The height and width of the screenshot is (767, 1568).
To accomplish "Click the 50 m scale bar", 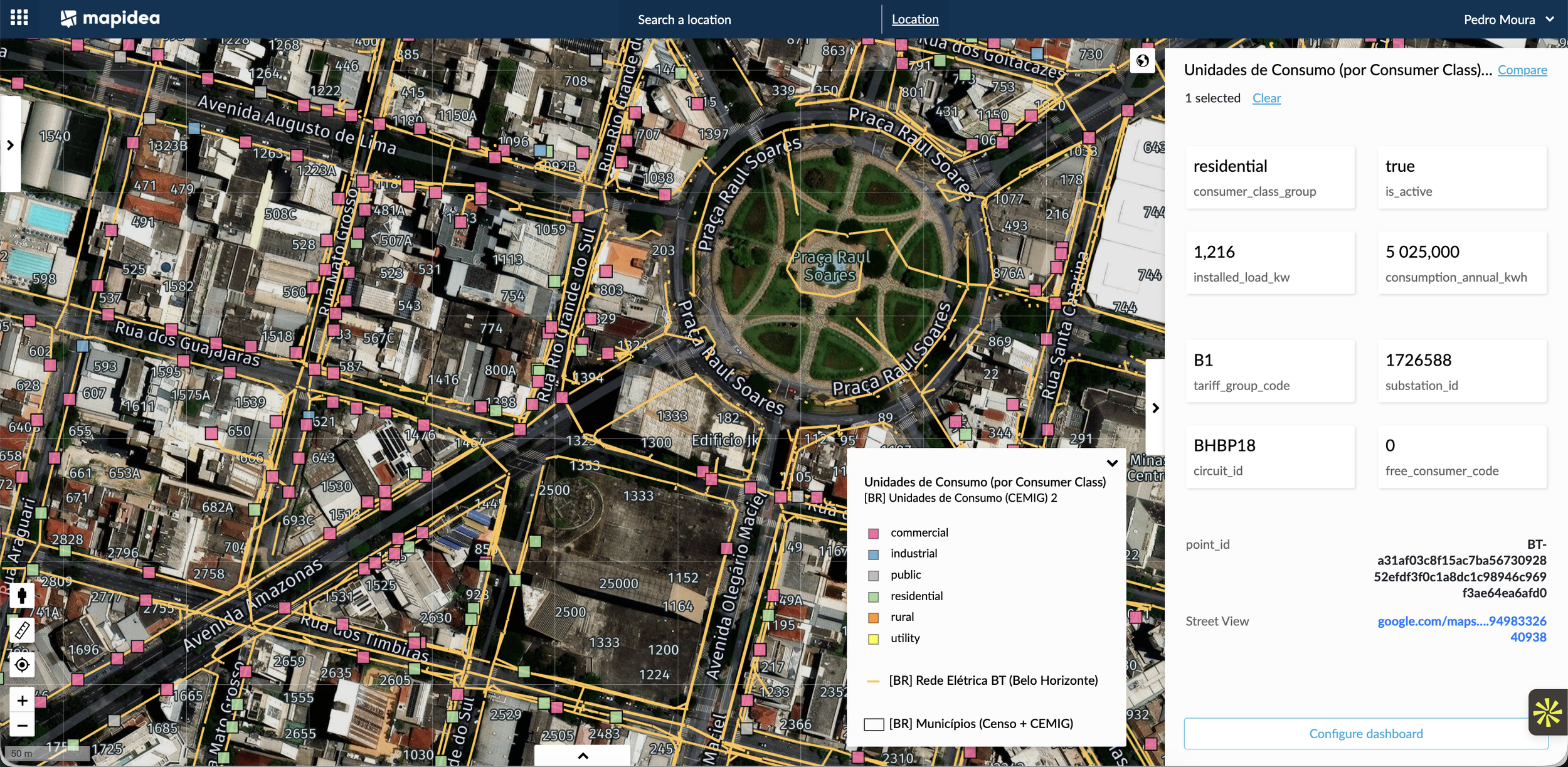I will click(46, 753).
